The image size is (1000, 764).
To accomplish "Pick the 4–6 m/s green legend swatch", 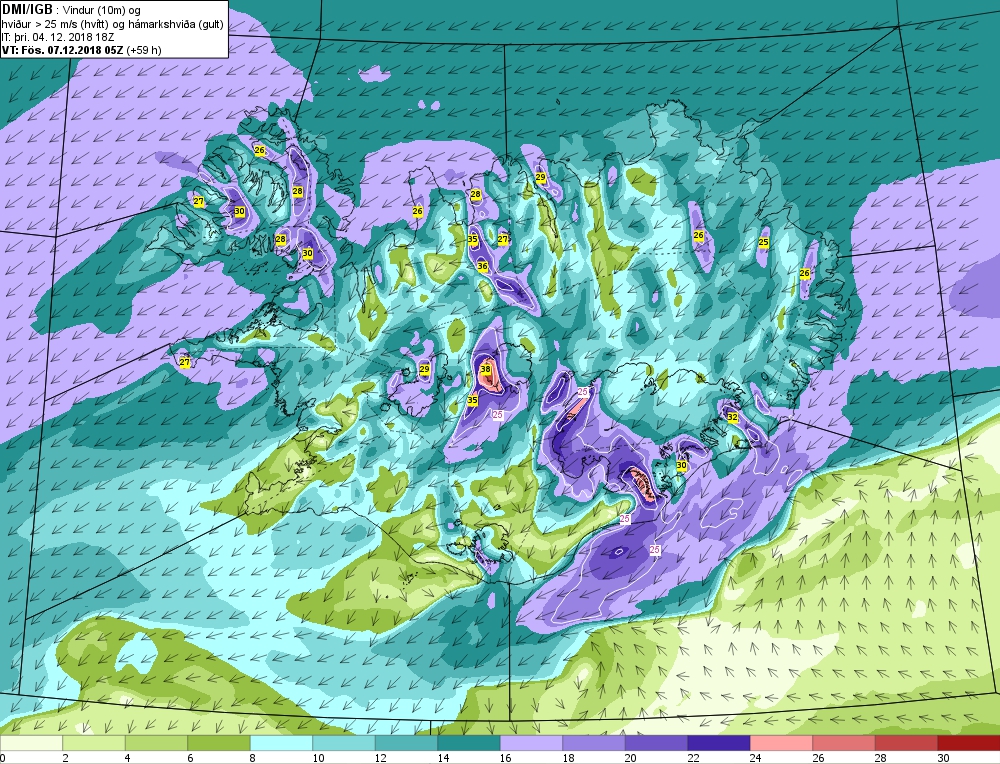I will (156, 743).
